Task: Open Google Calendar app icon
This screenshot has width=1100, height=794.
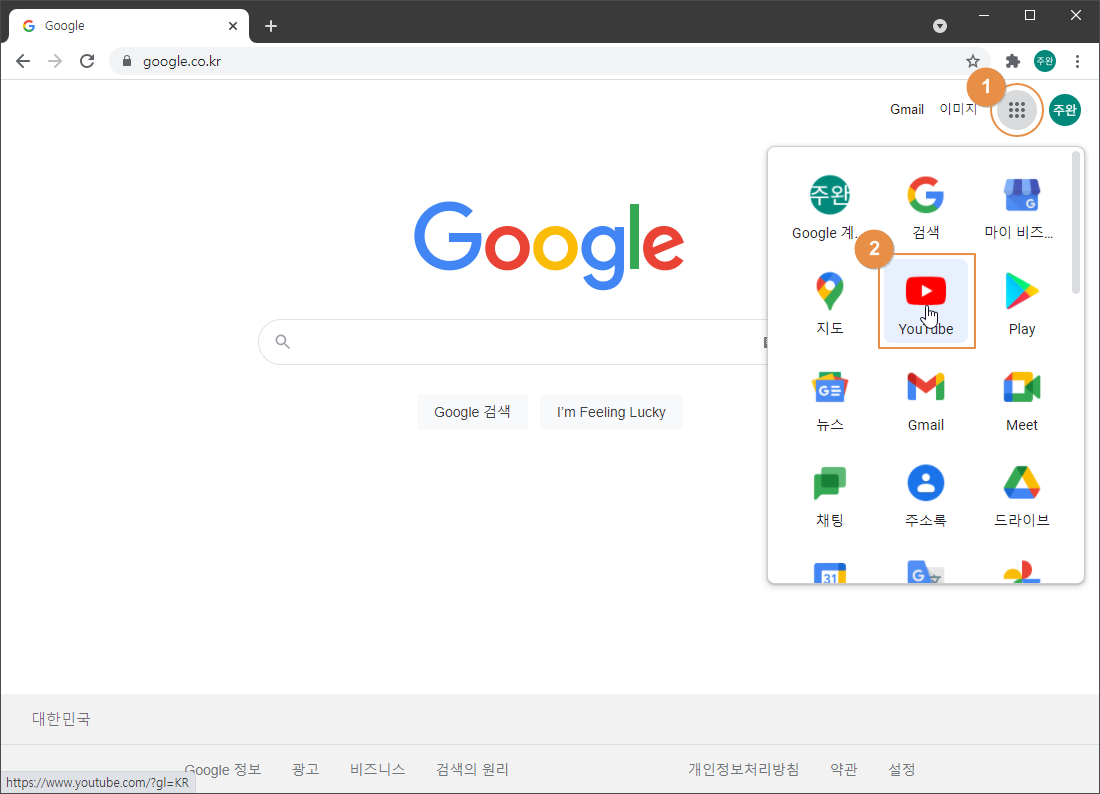Action: (x=830, y=572)
